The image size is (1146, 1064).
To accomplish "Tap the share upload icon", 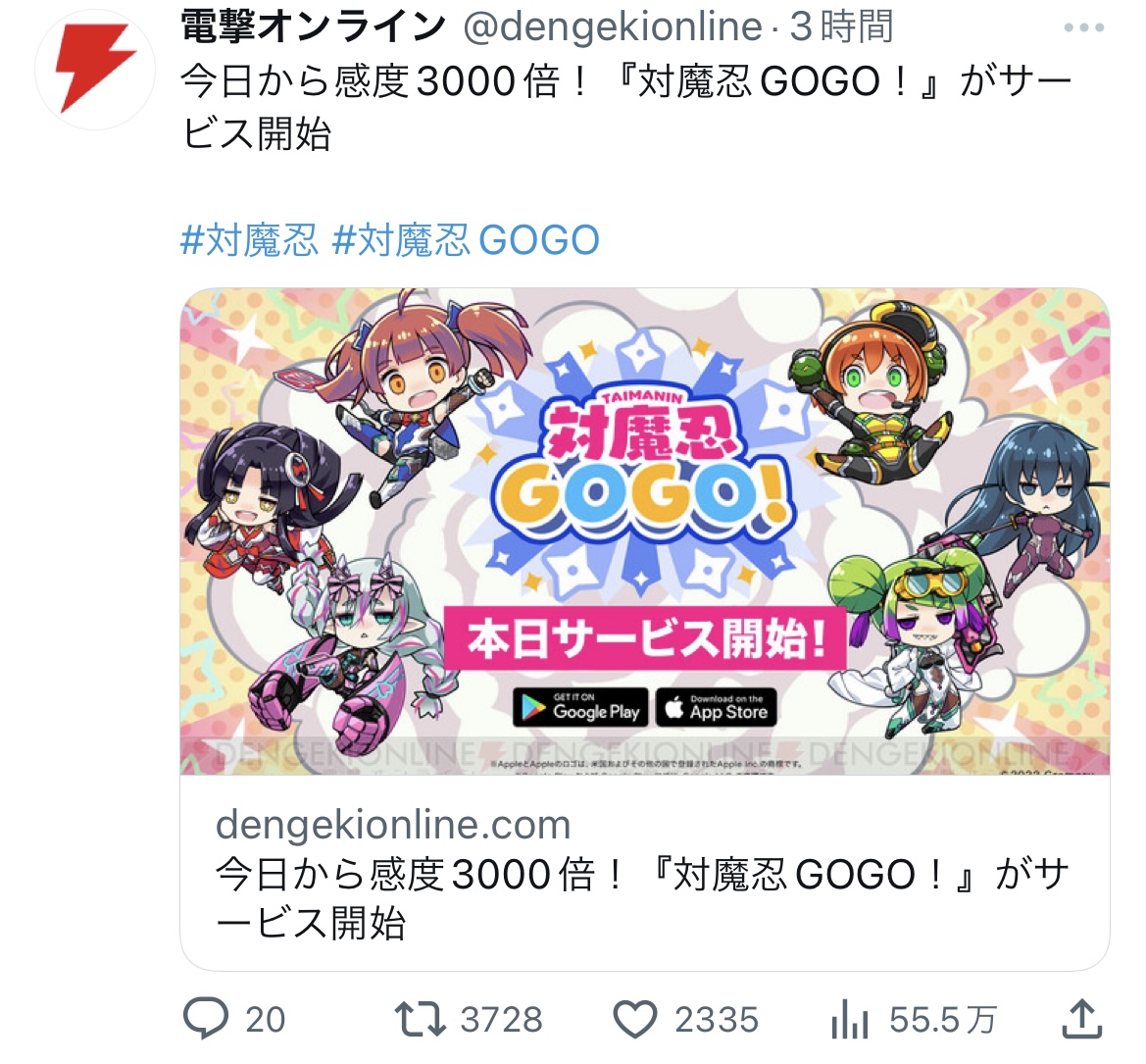I will coord(1081,1018).
